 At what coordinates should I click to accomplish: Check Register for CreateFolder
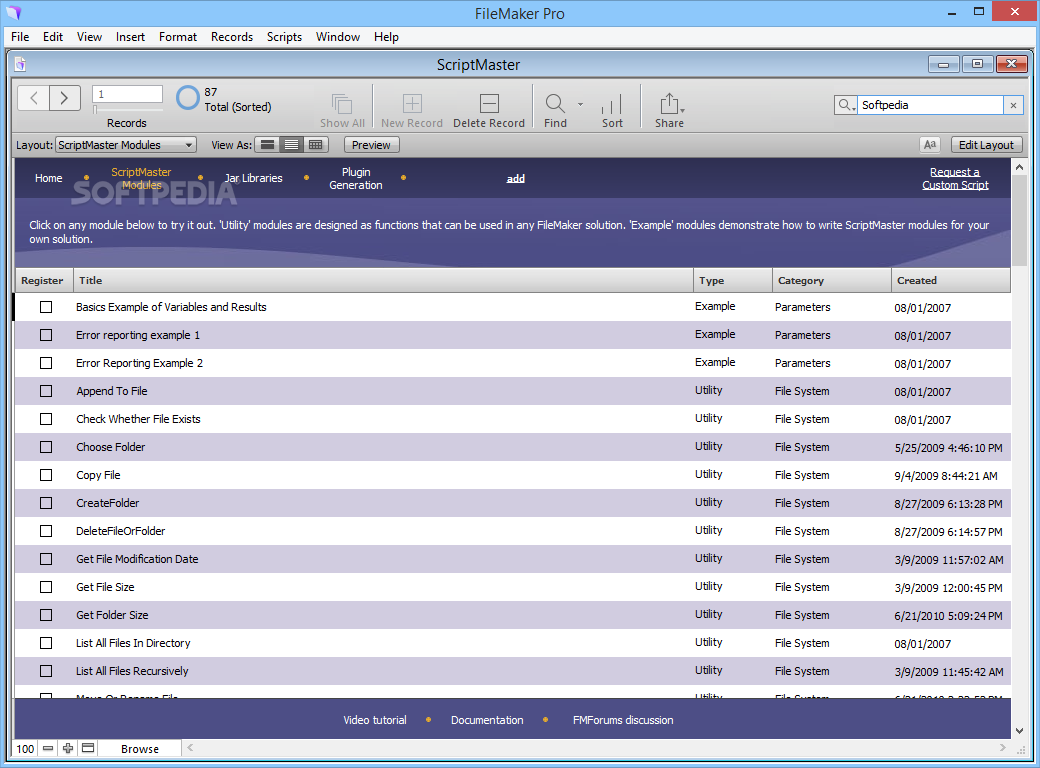click(46, 503)
